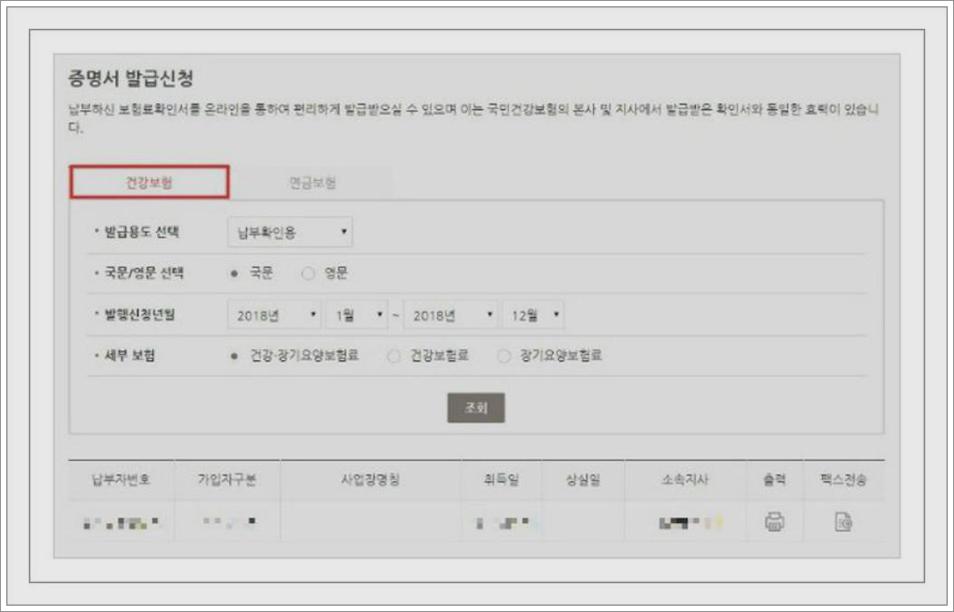The width and height of the screenshot is (954, 612).
Task: Select the 국문 radio button
Action: click(233, 273)
